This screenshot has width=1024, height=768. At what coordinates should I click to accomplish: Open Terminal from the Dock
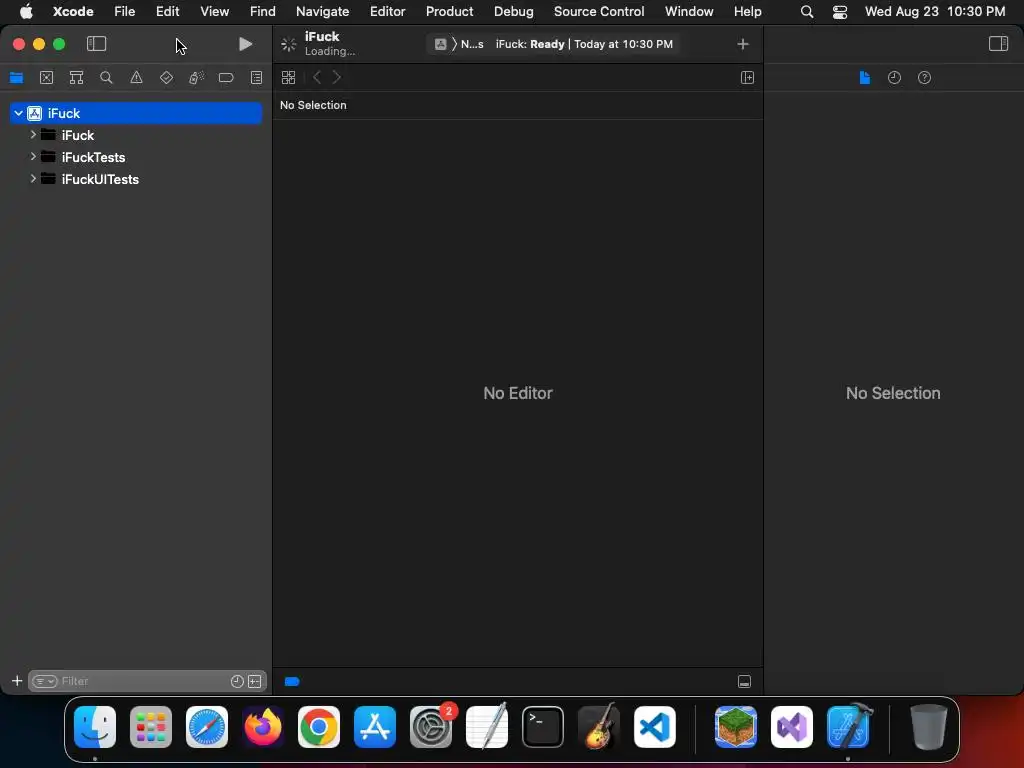click(x=543, y=727)
